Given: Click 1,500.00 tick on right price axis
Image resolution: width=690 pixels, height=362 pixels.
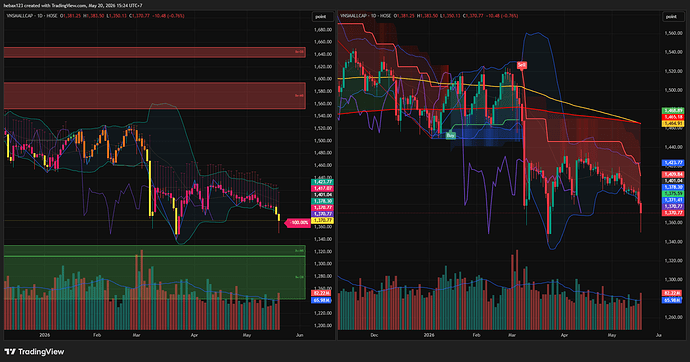Looking at the screenshot, I should coord(673,90).
